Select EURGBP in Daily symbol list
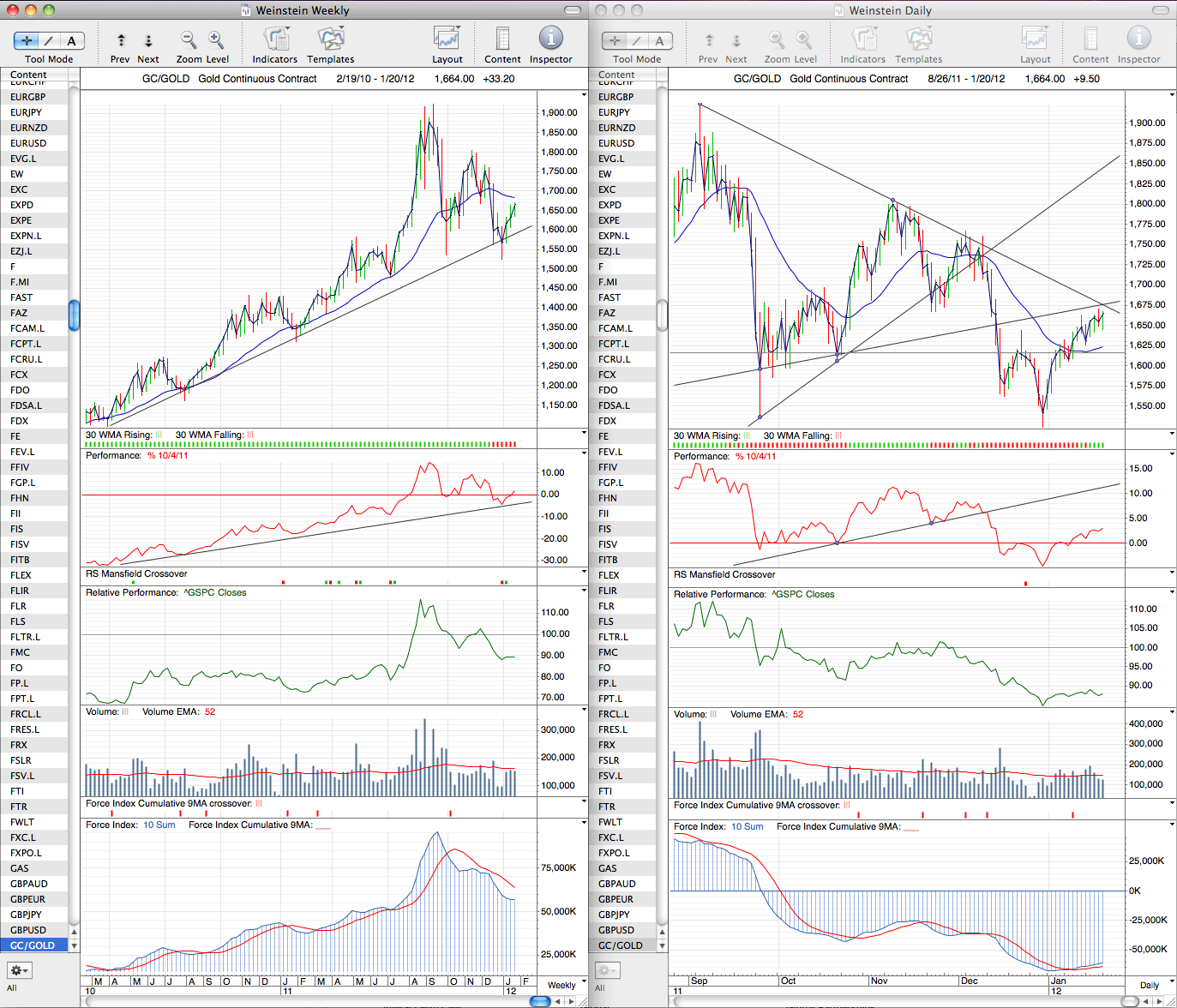 622,97
